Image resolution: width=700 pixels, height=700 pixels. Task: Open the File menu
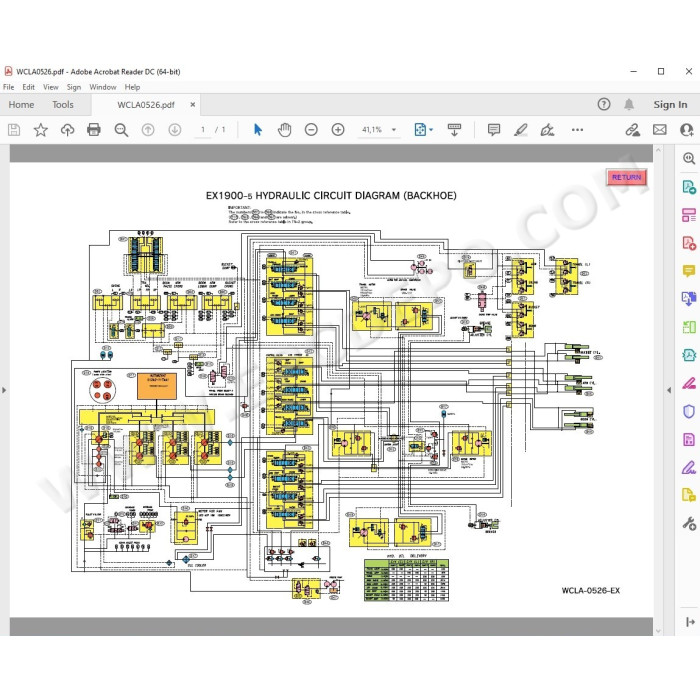(x=8, y=87)
